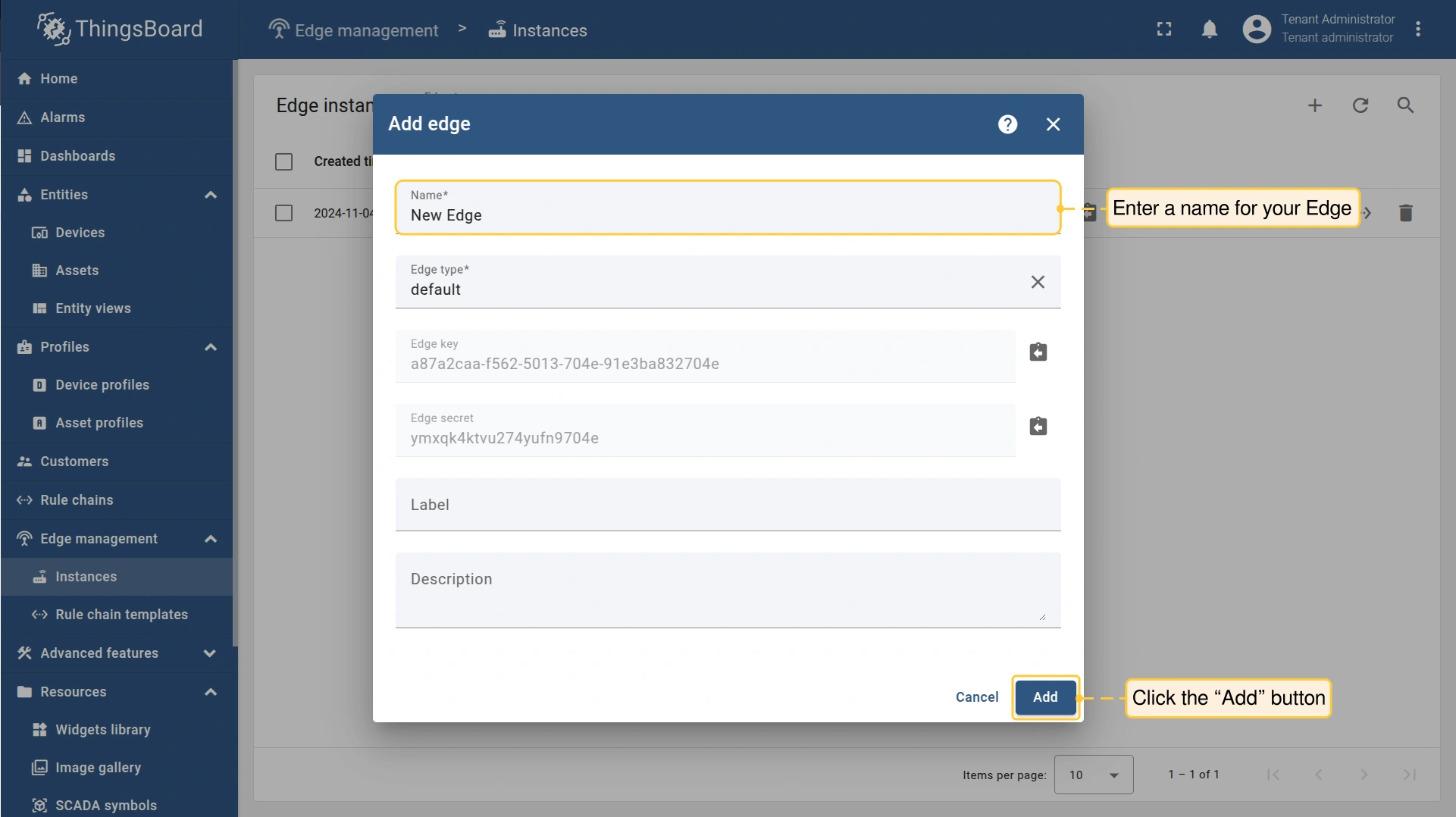
Task: Copy the Edge key to clipboard
Action: tap(1038, 352)
